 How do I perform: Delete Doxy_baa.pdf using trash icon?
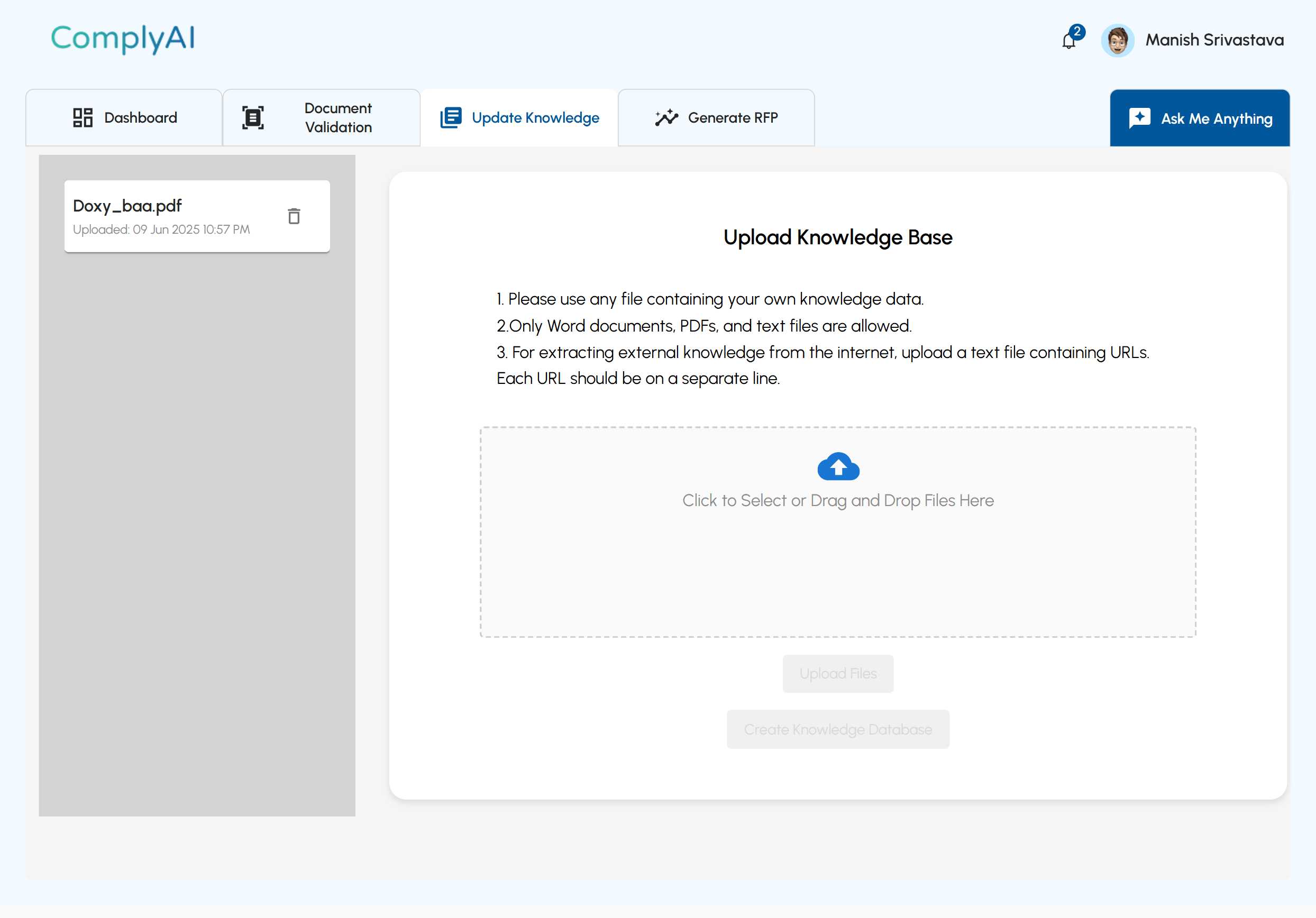tap(294, 216)
